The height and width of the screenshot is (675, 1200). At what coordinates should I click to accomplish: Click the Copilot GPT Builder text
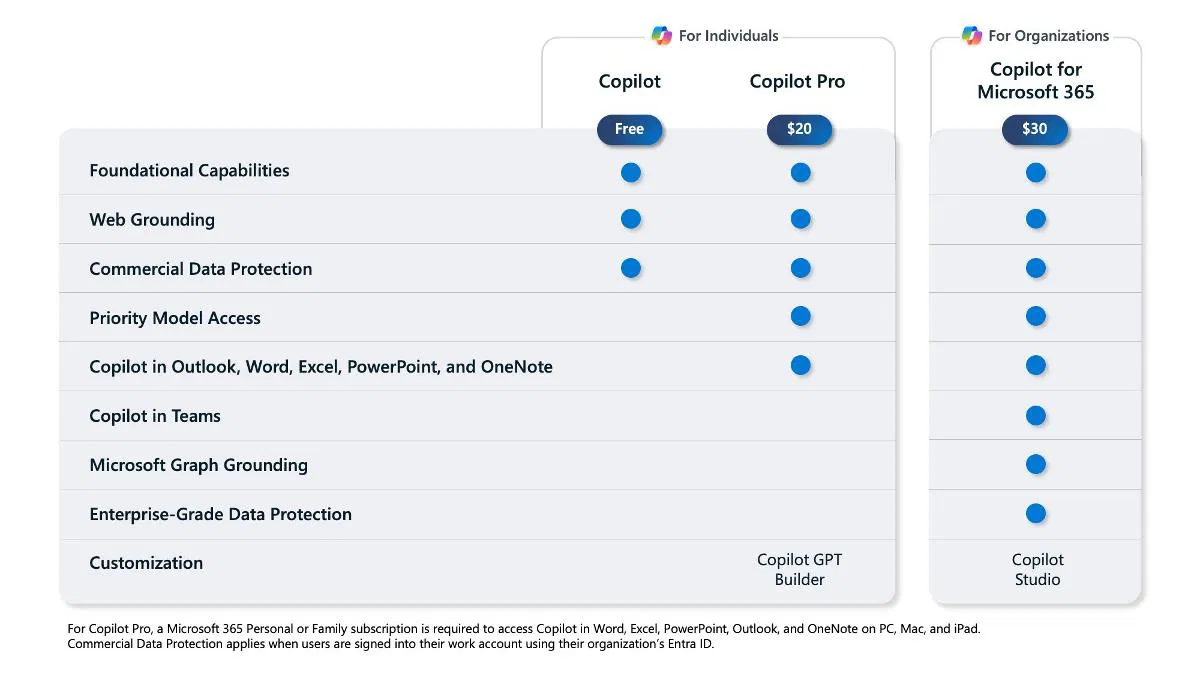tap(799, 570)
